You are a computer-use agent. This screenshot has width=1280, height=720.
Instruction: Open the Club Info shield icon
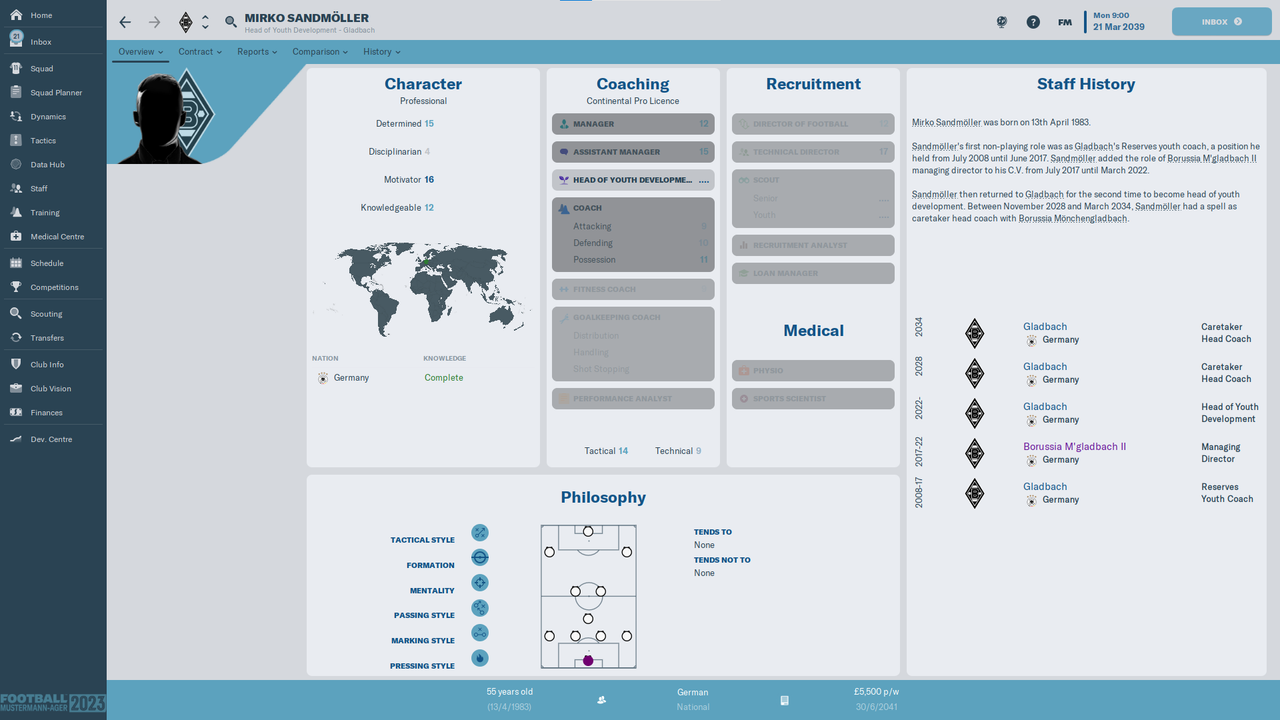pyautogui.click(x=16, y=365)
